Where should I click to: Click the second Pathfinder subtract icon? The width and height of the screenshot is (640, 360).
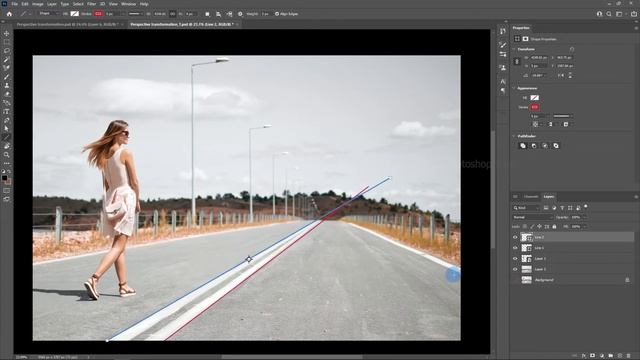click(x=534, y=146)
